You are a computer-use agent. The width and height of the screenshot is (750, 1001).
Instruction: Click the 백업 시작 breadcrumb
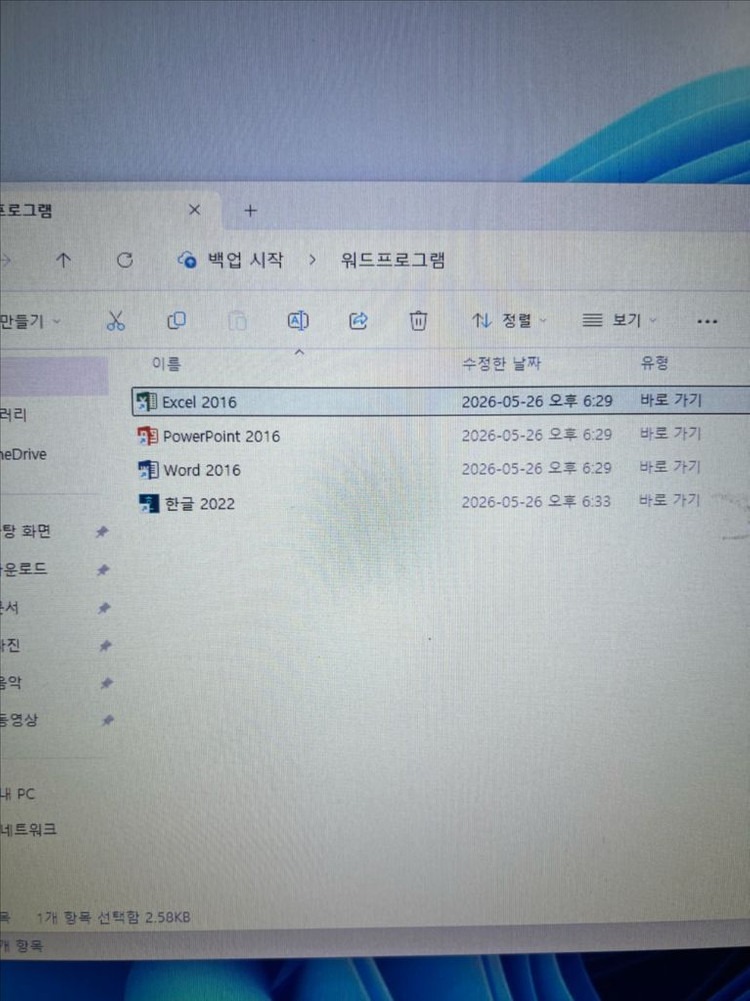click(x=245, y=260)
